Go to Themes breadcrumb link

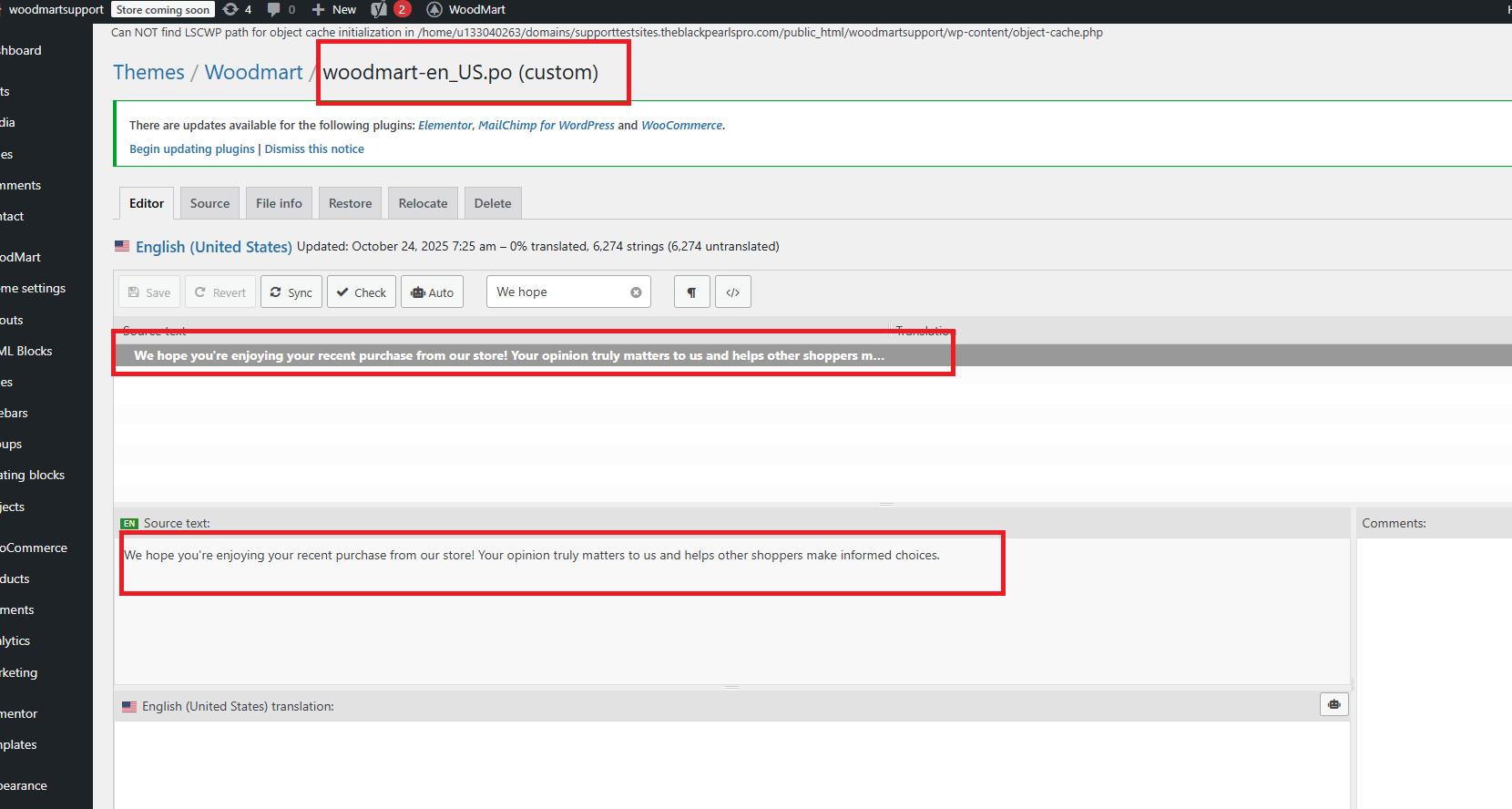coord(148,72)
